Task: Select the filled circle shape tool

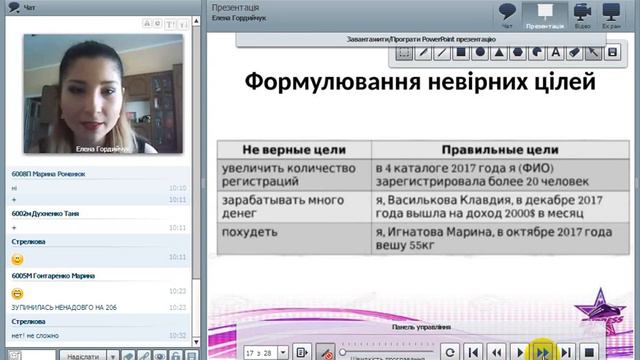Action: pyautogui.click(x=480, y=53)
